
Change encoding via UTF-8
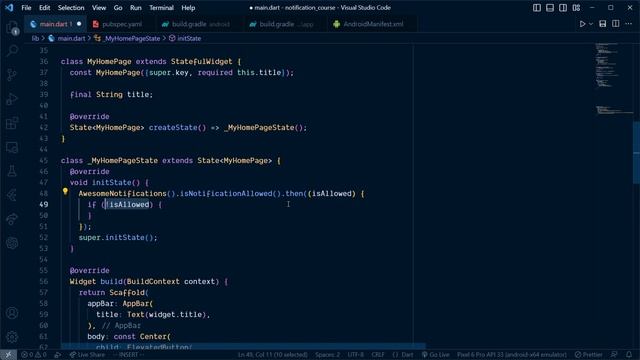point(356,355)
